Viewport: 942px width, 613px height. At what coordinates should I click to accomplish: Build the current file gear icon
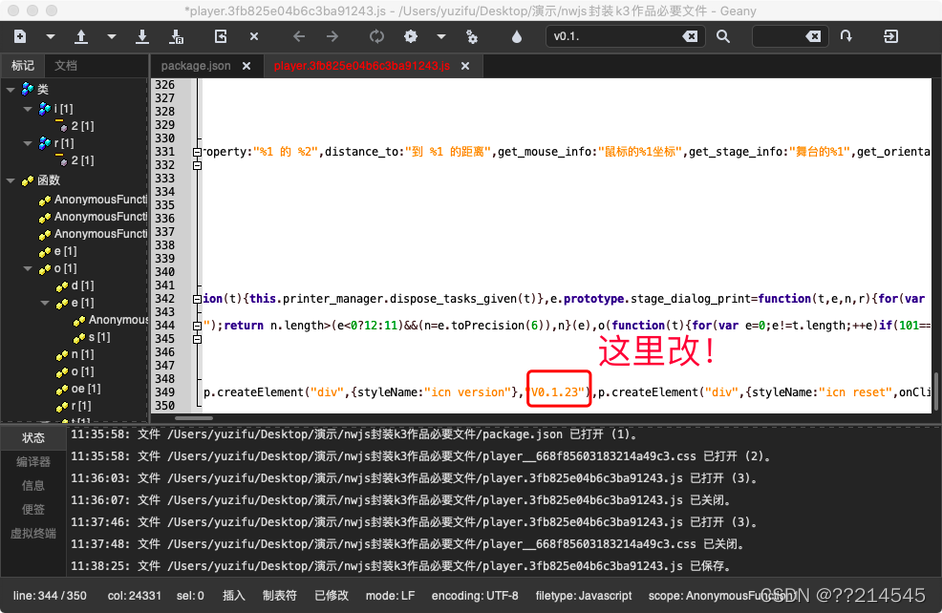pos(410,37)
